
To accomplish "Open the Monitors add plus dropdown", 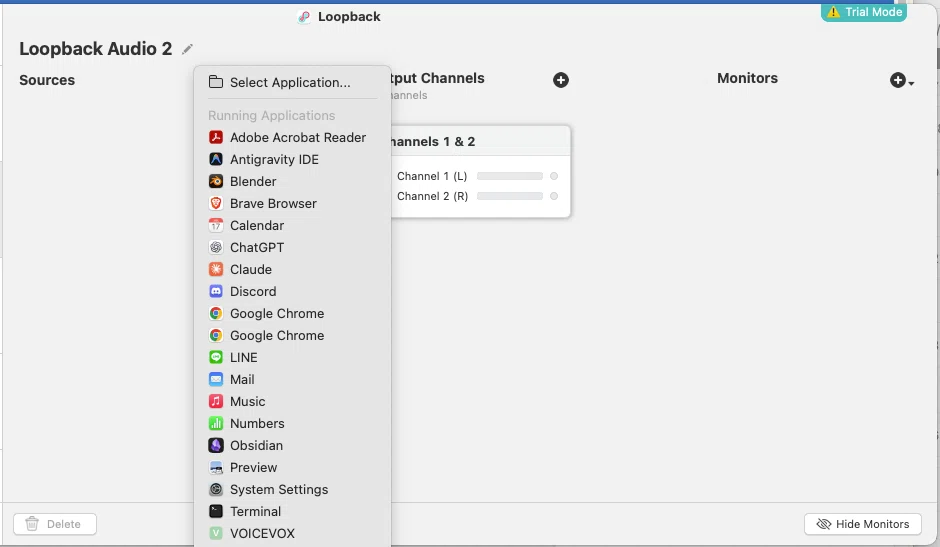I will [x=901, y=80].
